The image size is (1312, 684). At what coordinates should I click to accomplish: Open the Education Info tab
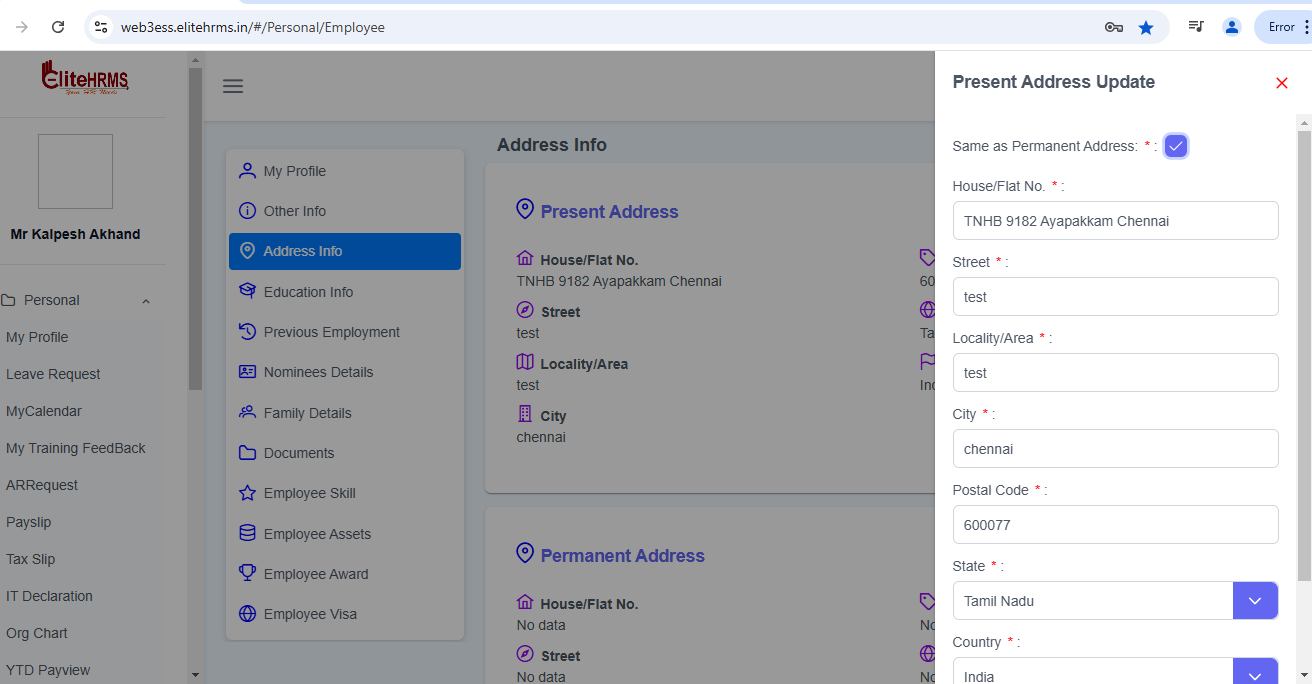[x=308, y=292]
